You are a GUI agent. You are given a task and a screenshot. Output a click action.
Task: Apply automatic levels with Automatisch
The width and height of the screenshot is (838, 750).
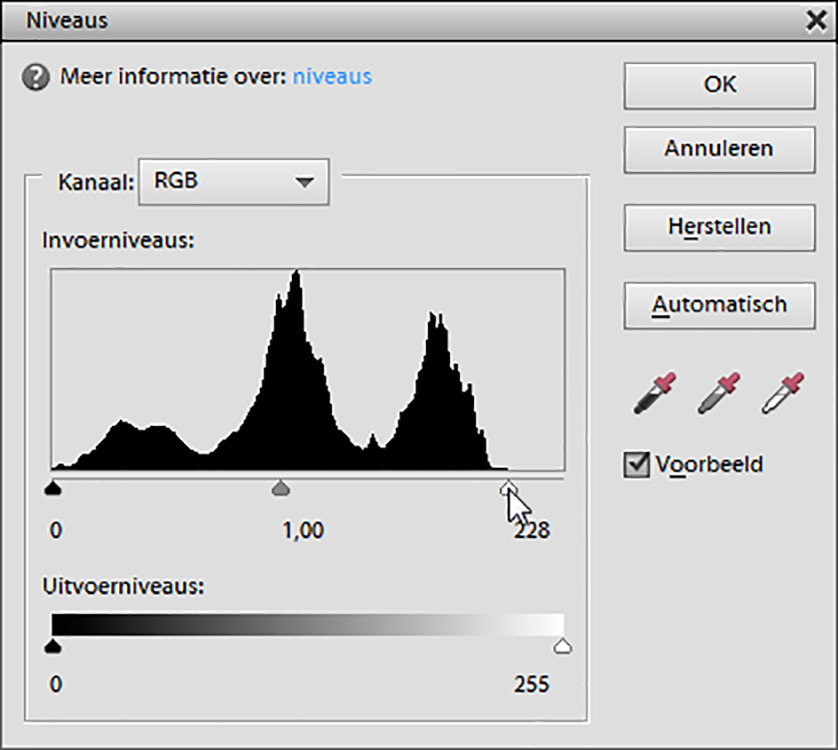pos(719,304)
